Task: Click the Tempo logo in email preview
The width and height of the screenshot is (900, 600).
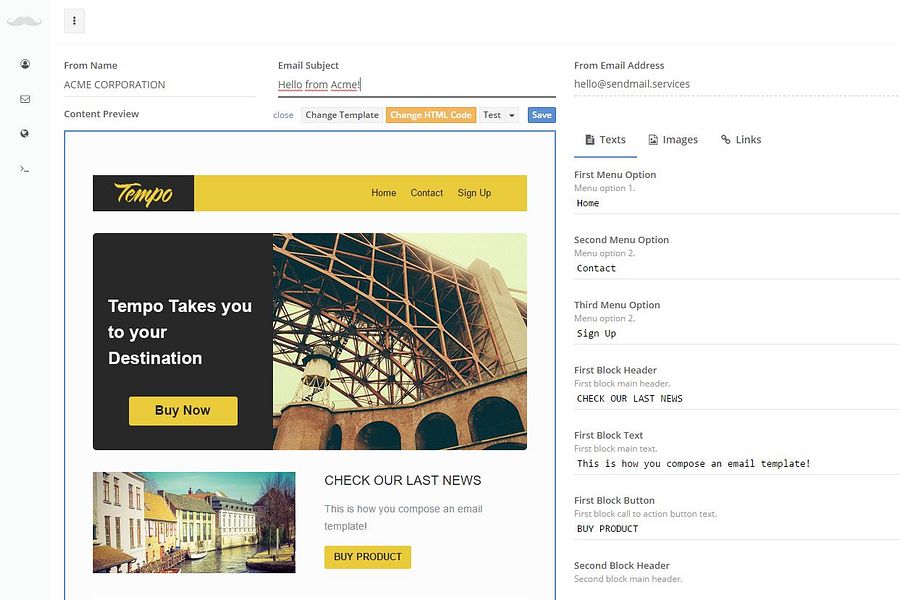Action: pos(143,193)
